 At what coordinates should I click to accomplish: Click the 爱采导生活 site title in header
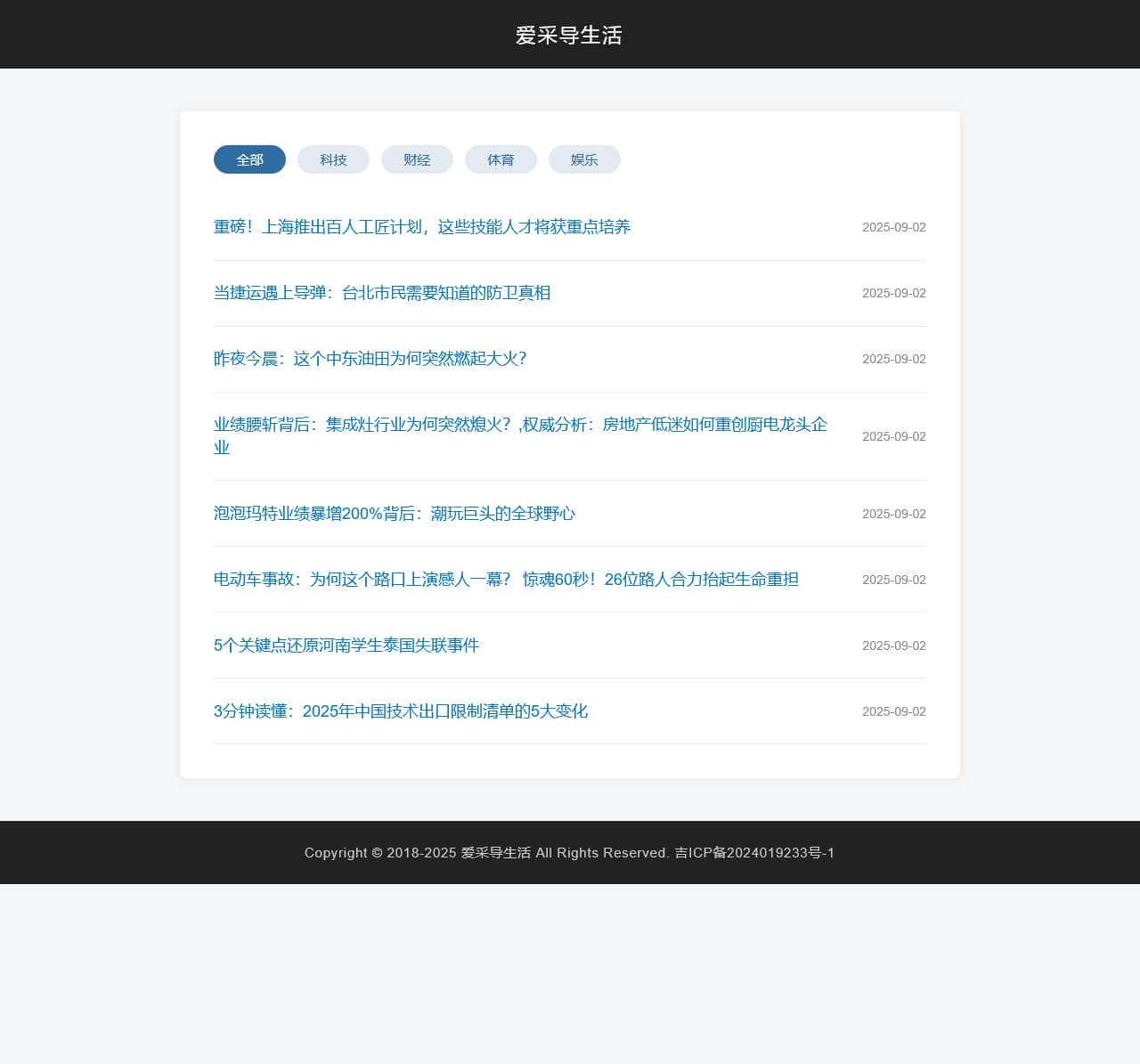[569, 35]
